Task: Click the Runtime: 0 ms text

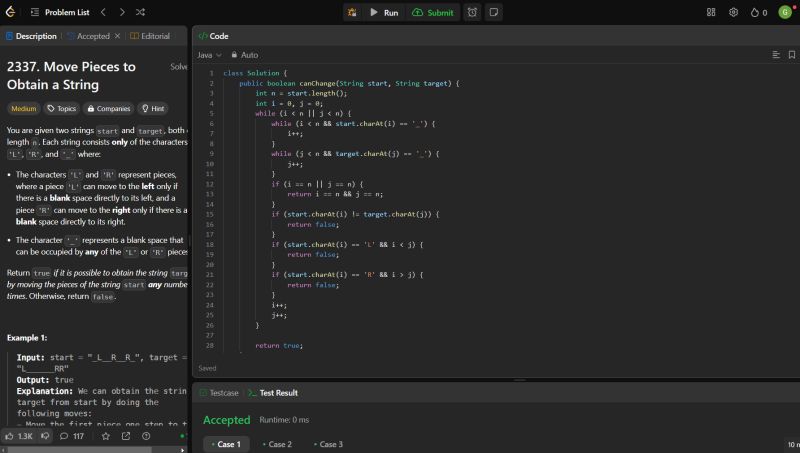Action: (x=284, y=420)
